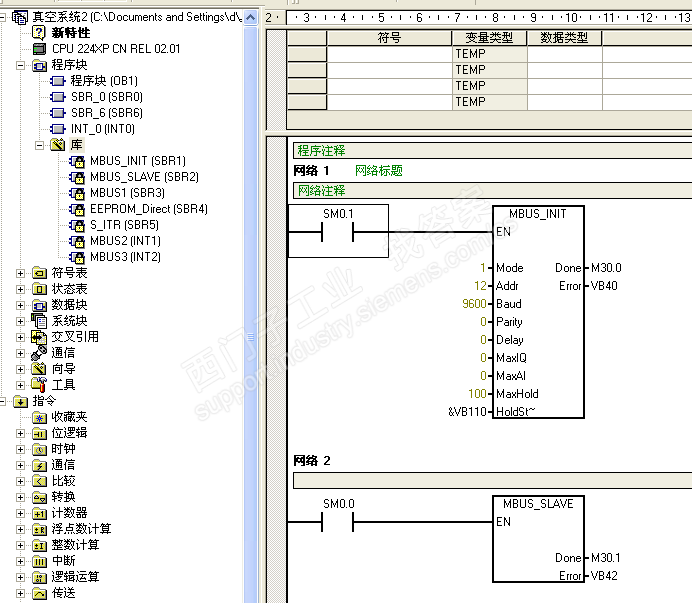Select the 程序块 (OB1) block icon
Image resolution: width=692 pixels, height=603 pixels.
click(x=58, y=81)
